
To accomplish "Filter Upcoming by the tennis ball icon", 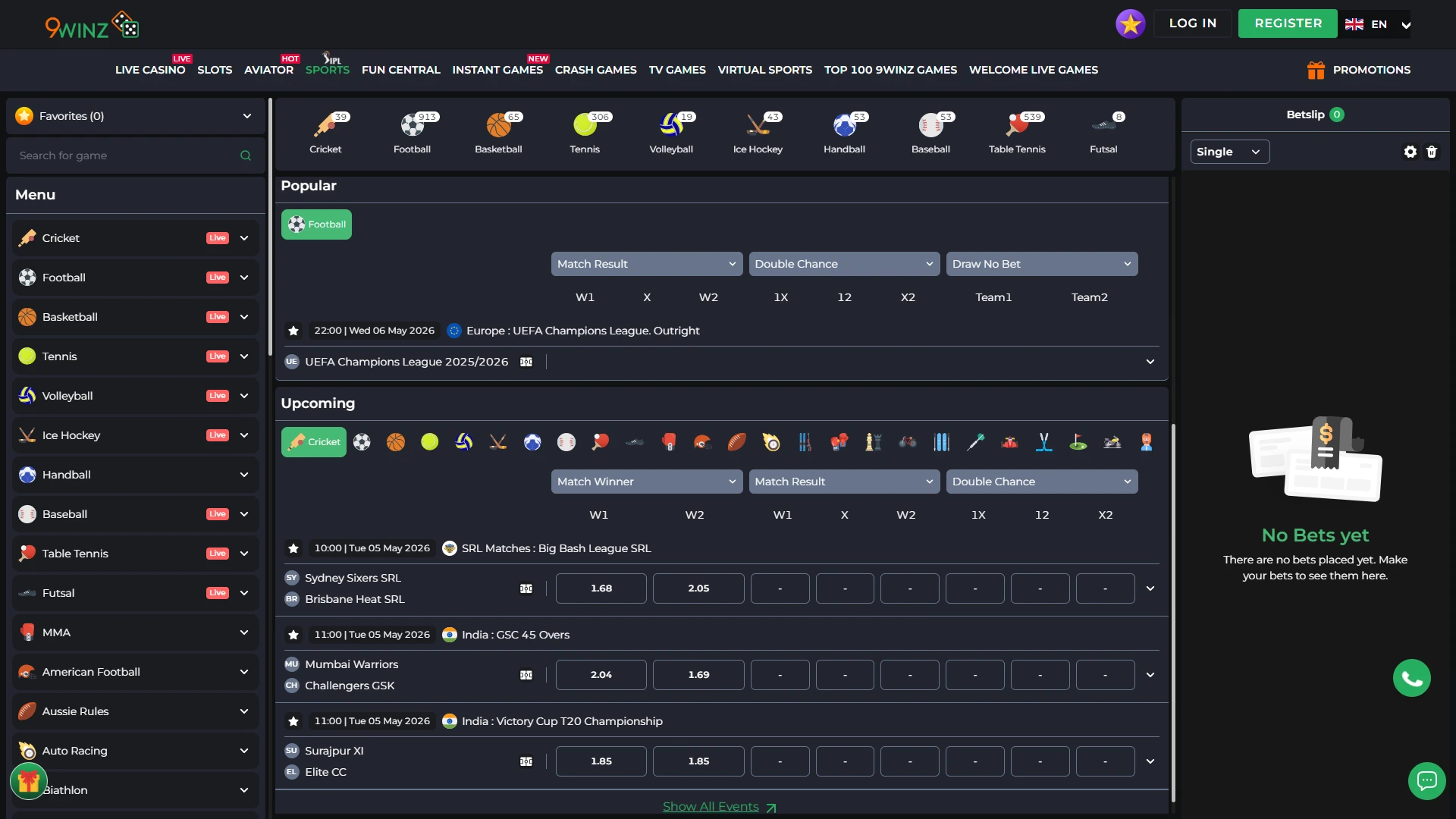I will (430, 442).
